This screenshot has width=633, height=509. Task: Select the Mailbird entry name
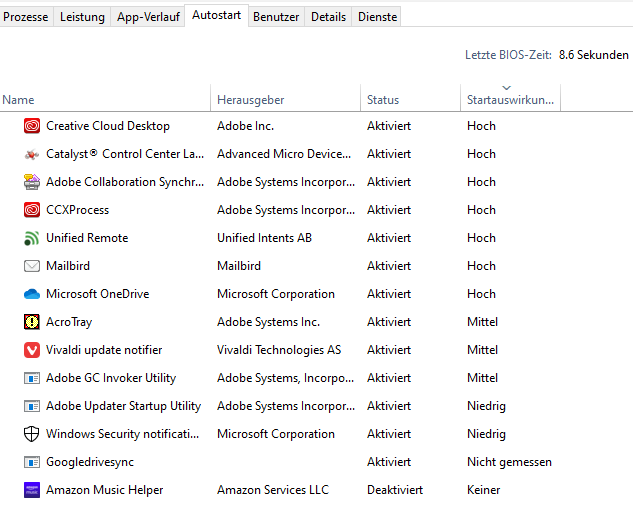click(x=68, y=266)
